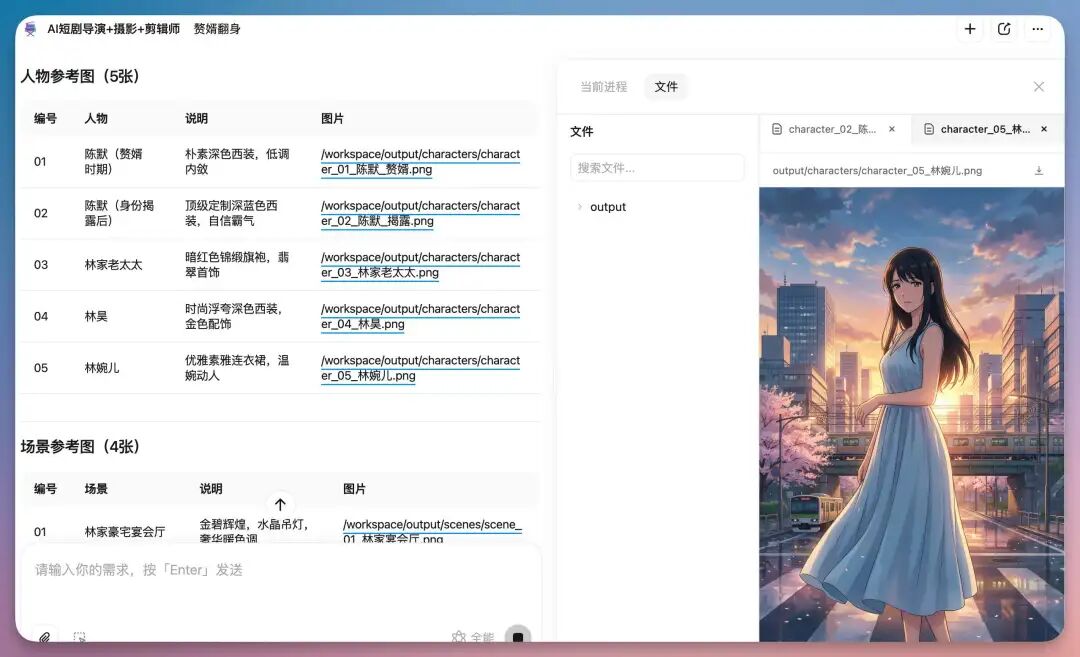The height and width of the screenshot is (657, 1080).
Task: Open the character_01_陈默_赘婿.png link
Action: [420, 161]
